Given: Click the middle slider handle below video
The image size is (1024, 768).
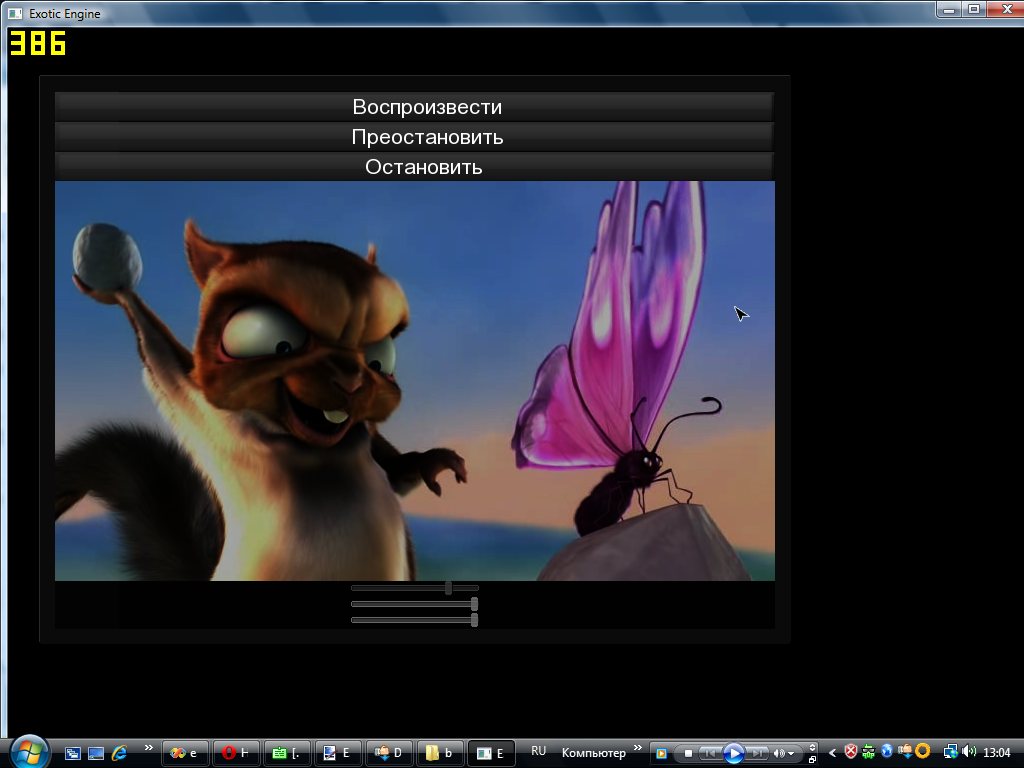Looking at the screenshot, I should point(474,604).
